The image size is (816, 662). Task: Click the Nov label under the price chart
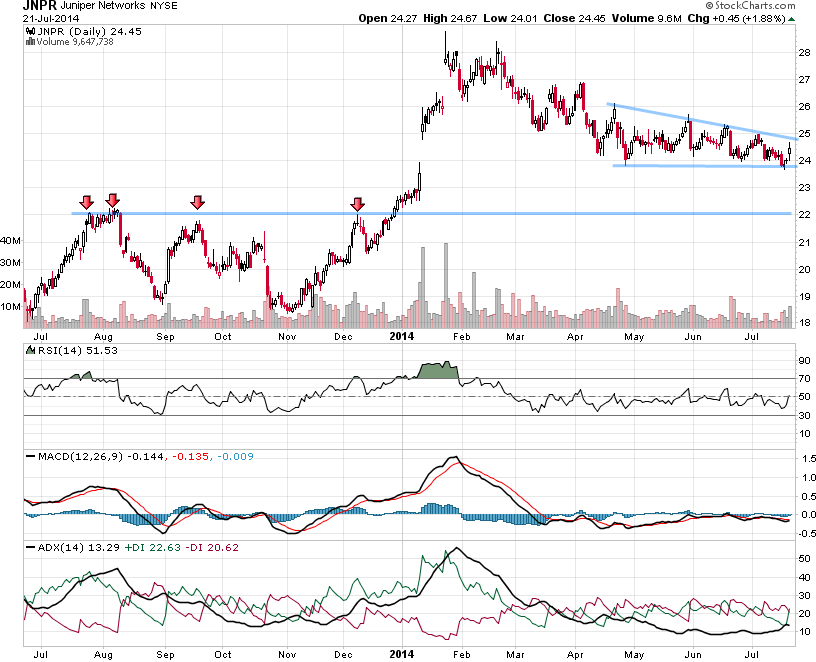tap(287, 337)
